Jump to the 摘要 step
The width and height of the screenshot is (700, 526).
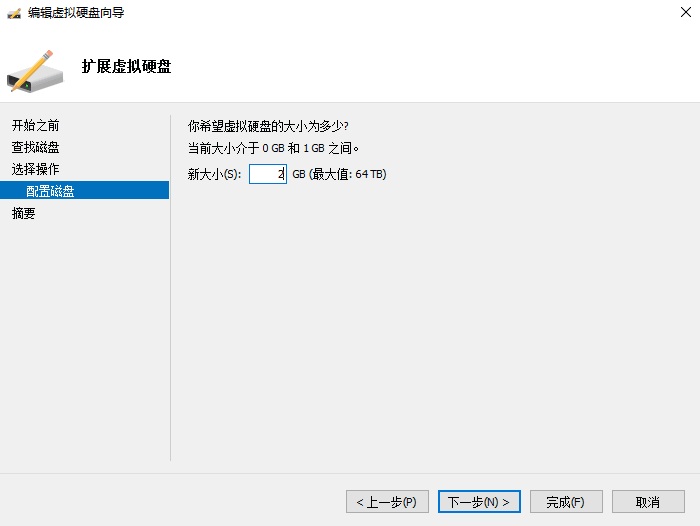coord(24,213)
